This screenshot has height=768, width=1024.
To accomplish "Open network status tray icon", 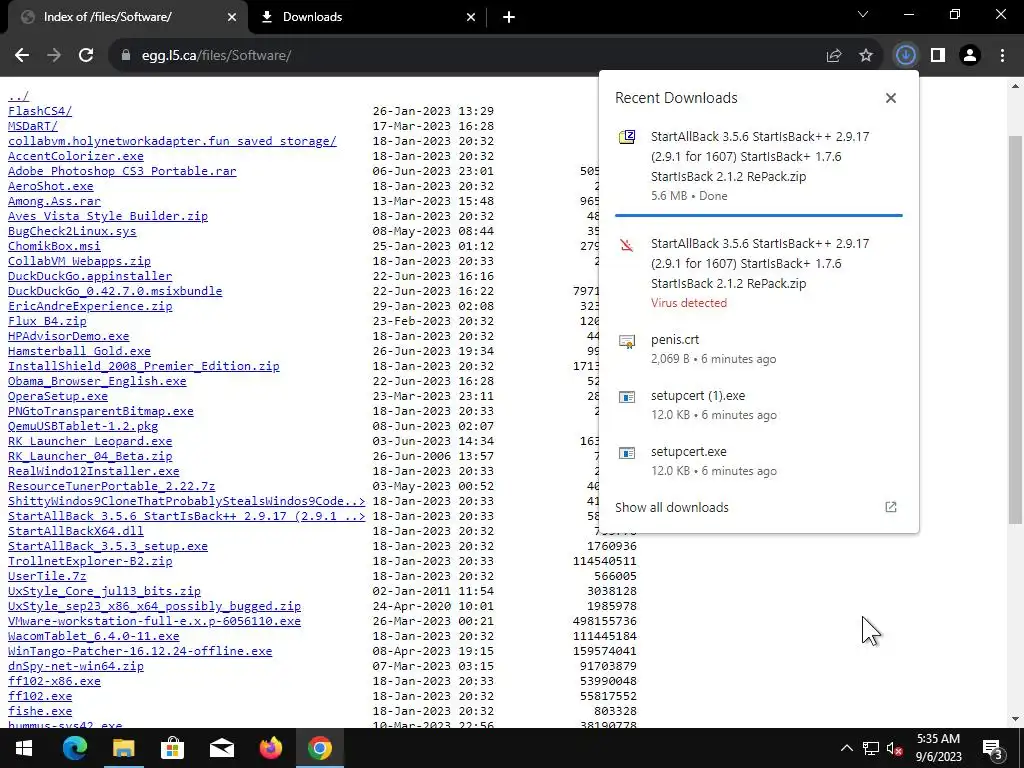I will coord(871,748).
